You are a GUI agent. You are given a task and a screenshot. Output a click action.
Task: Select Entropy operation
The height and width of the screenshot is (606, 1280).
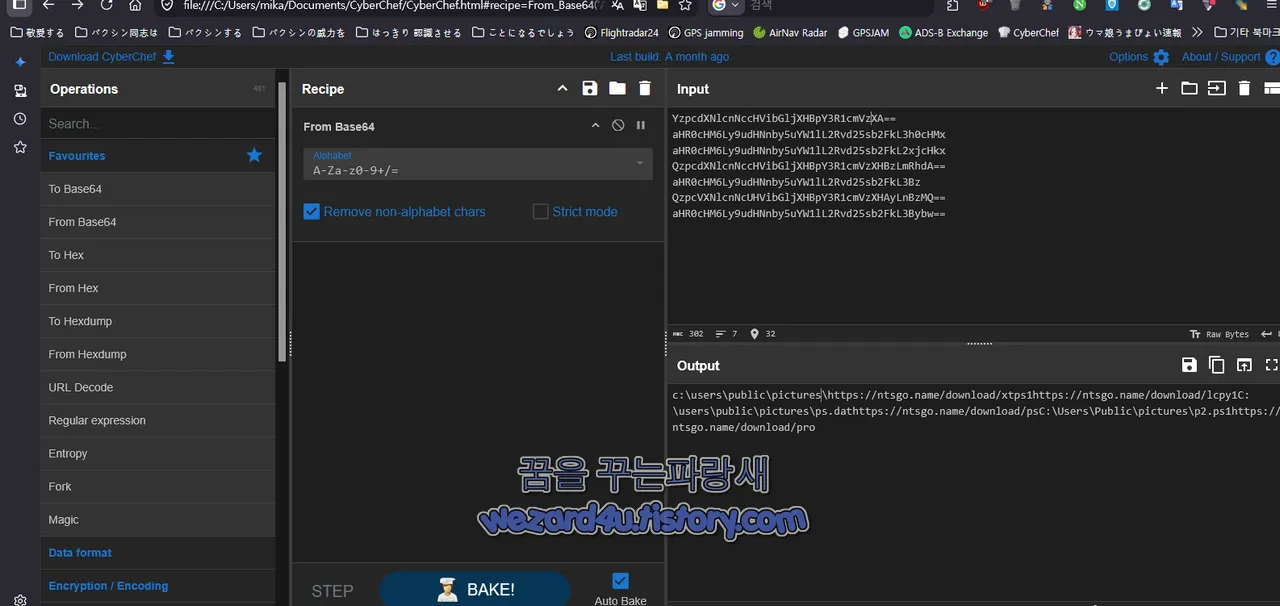click(x=157, y=453)
